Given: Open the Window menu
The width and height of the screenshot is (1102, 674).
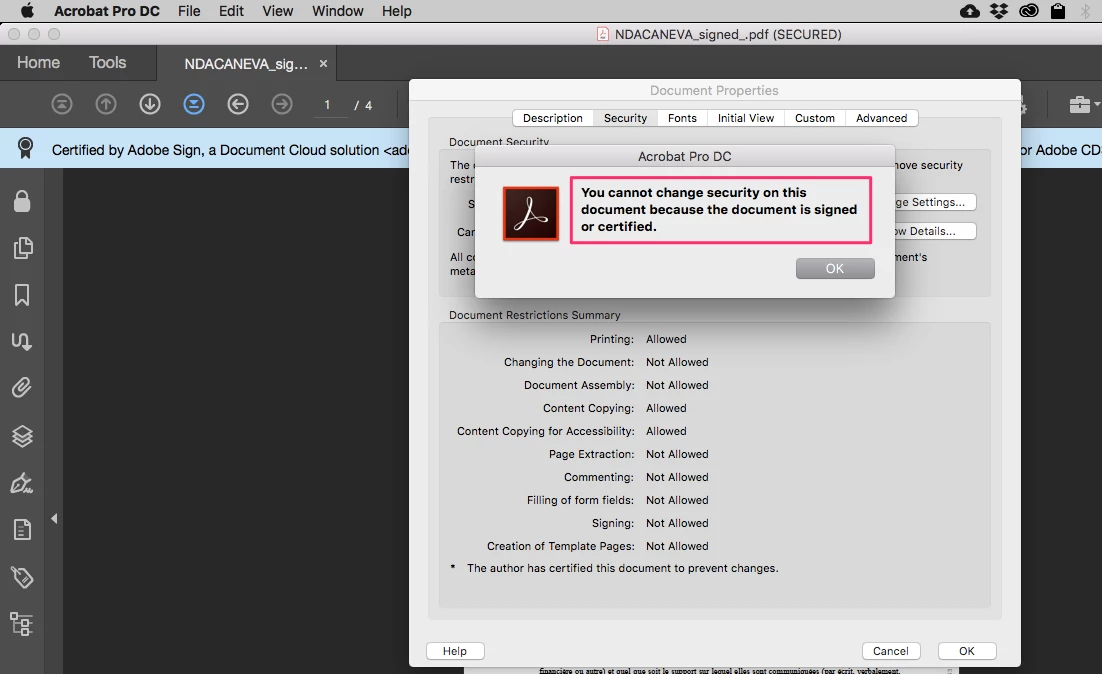Looking at the screenshot, I should pos(338,11).
